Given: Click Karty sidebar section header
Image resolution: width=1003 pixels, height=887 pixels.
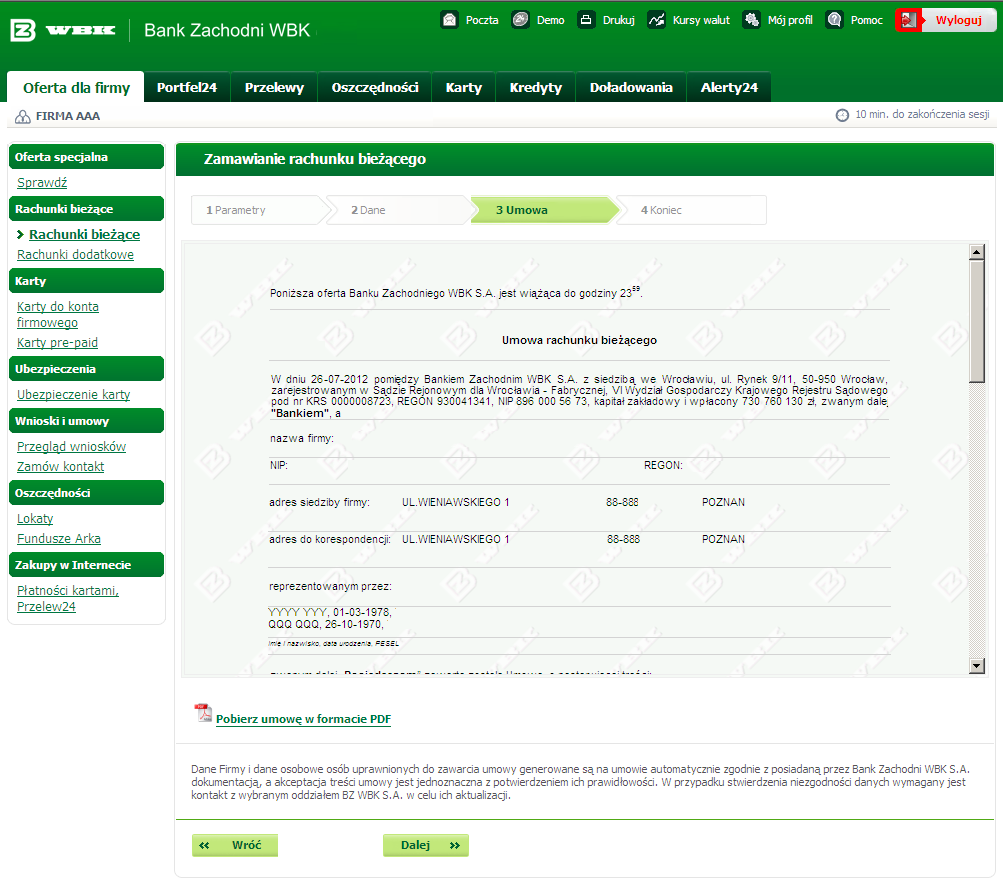Looking at the screenshot, I should pyautogui.click(x=86, y=281).
